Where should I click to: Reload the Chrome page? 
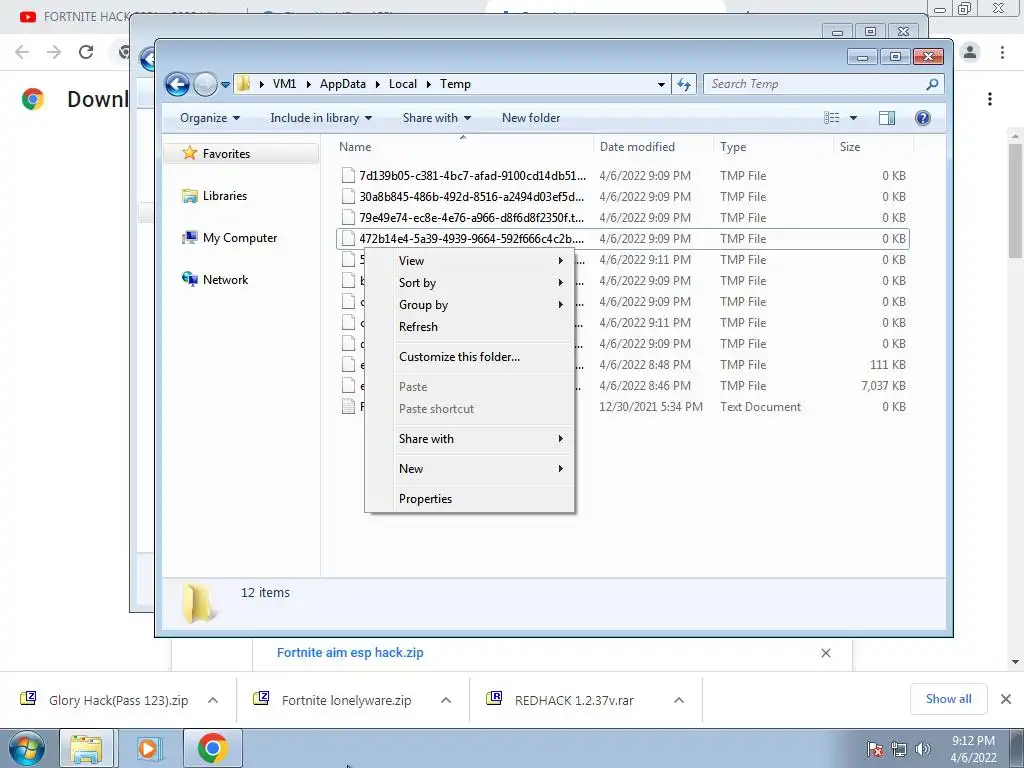coord(86,52)
